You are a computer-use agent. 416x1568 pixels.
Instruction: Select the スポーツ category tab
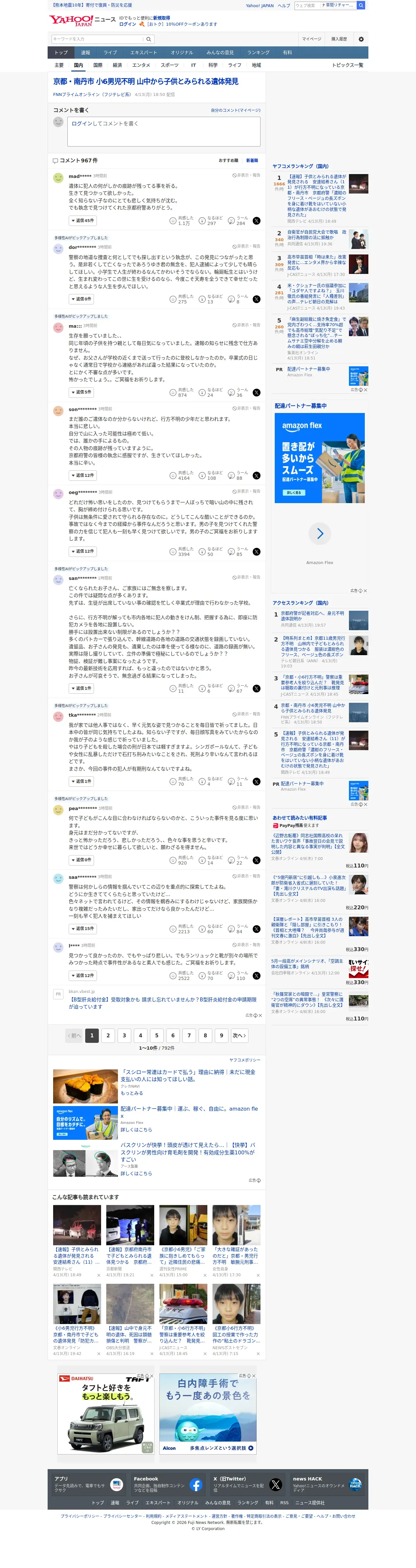(170, 65)
